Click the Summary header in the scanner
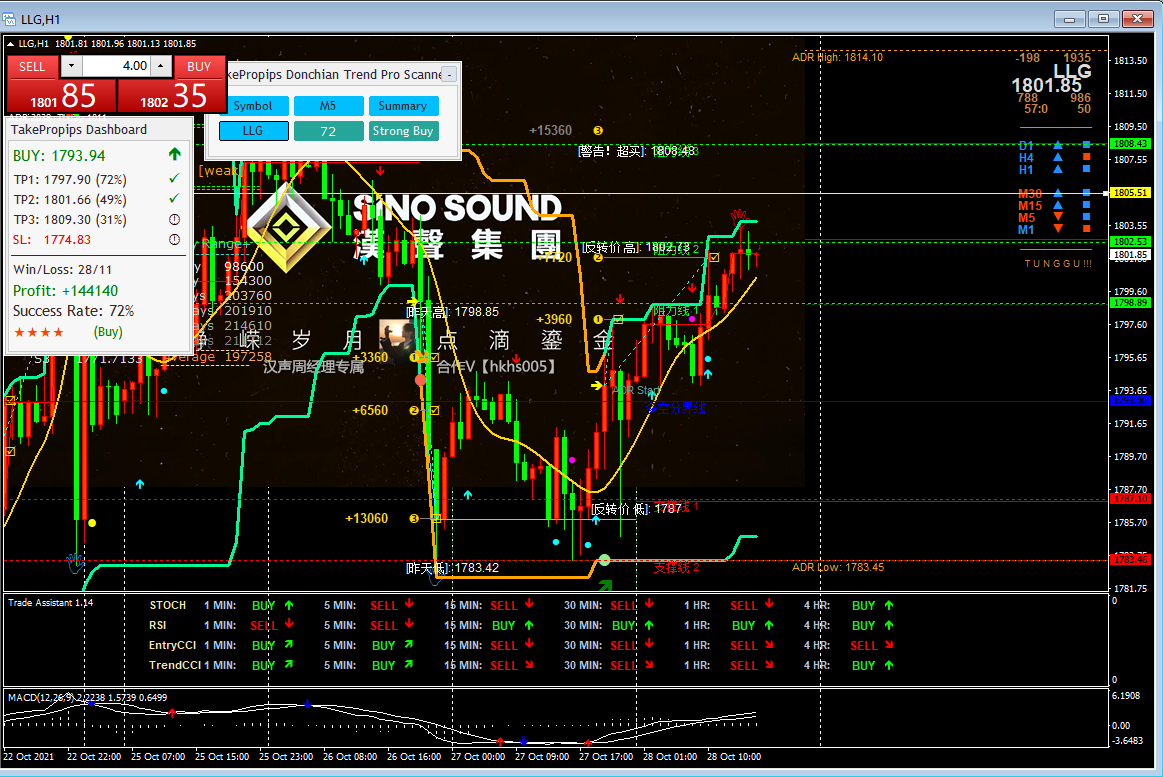 (403, 106)
